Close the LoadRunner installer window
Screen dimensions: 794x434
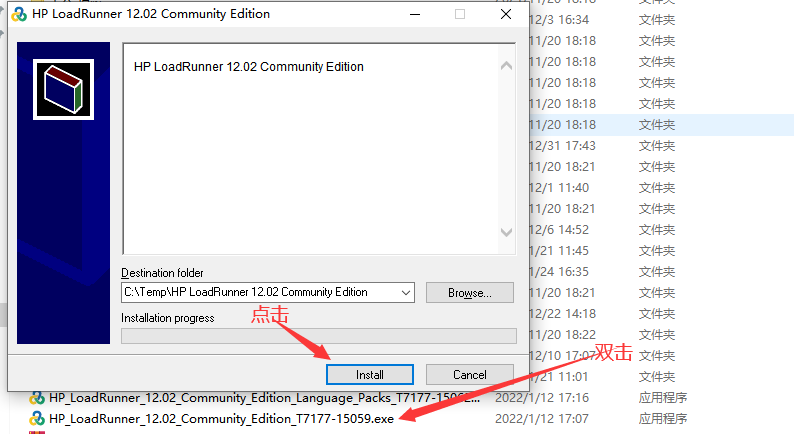(x=506, y=14)
